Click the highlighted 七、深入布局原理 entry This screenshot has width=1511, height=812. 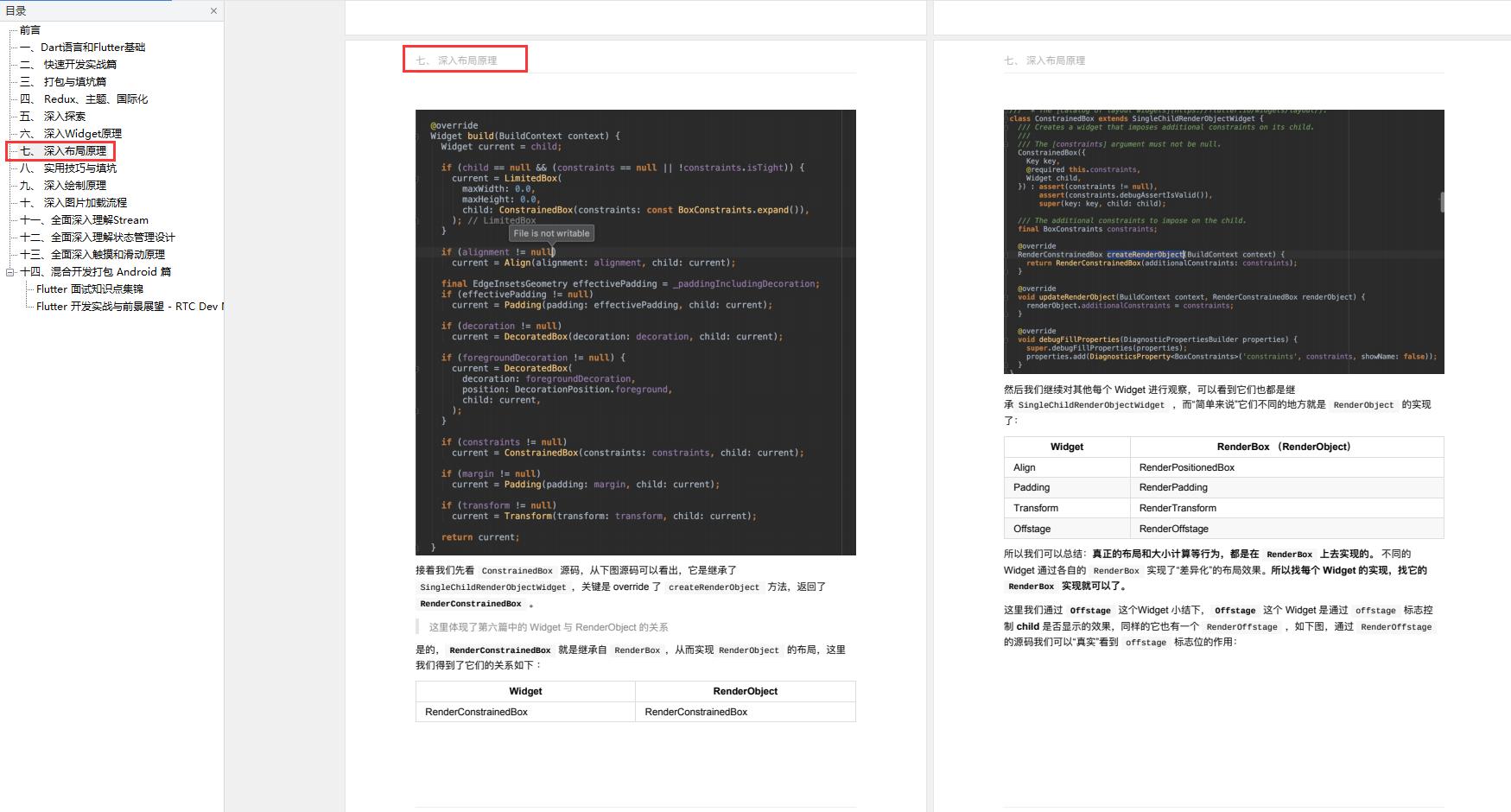click(63, 151)
